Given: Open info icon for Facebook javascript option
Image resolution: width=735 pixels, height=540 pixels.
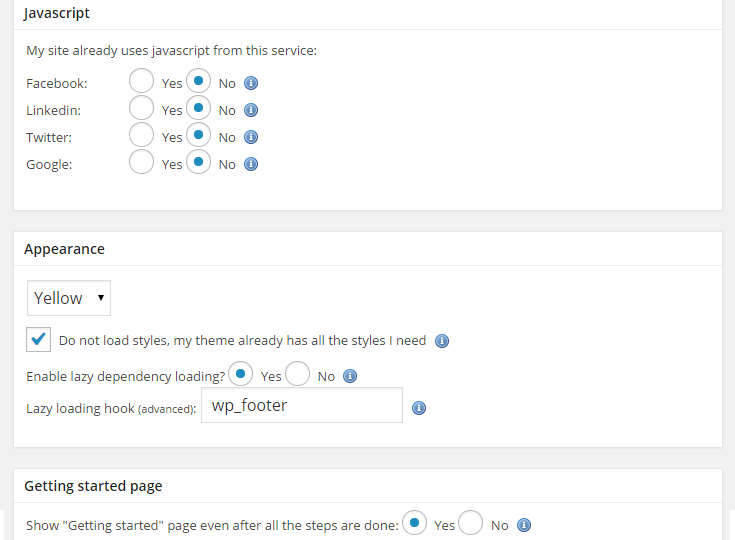Looking at the screenshot, I should coord(251,83).
